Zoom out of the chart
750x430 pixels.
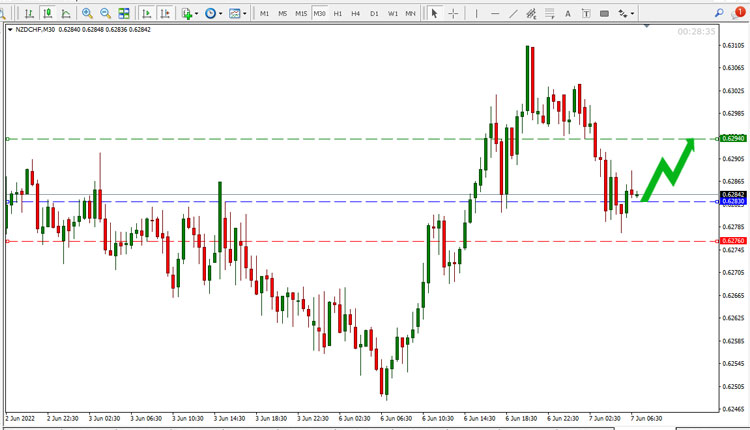pyautogui.click(x=105, y=13)
